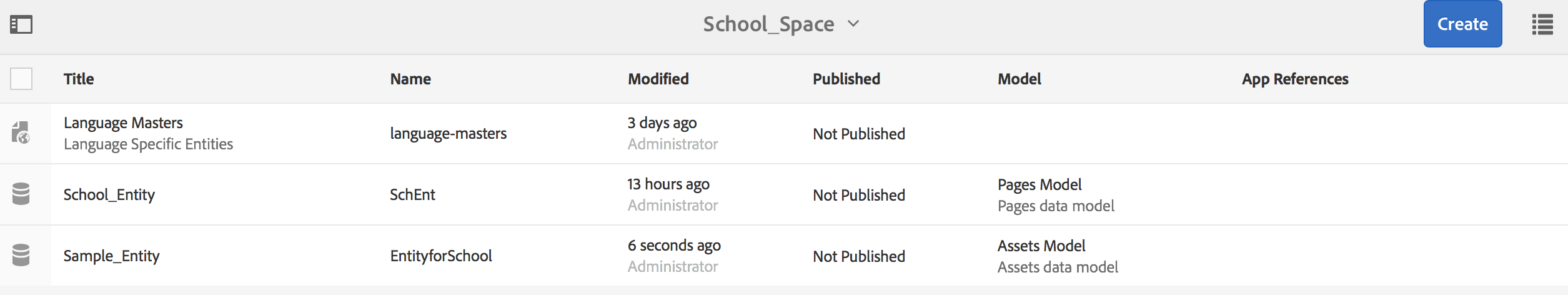Click the Model column header
This screenshot has width=1568, height=295.
(1019, 79)
